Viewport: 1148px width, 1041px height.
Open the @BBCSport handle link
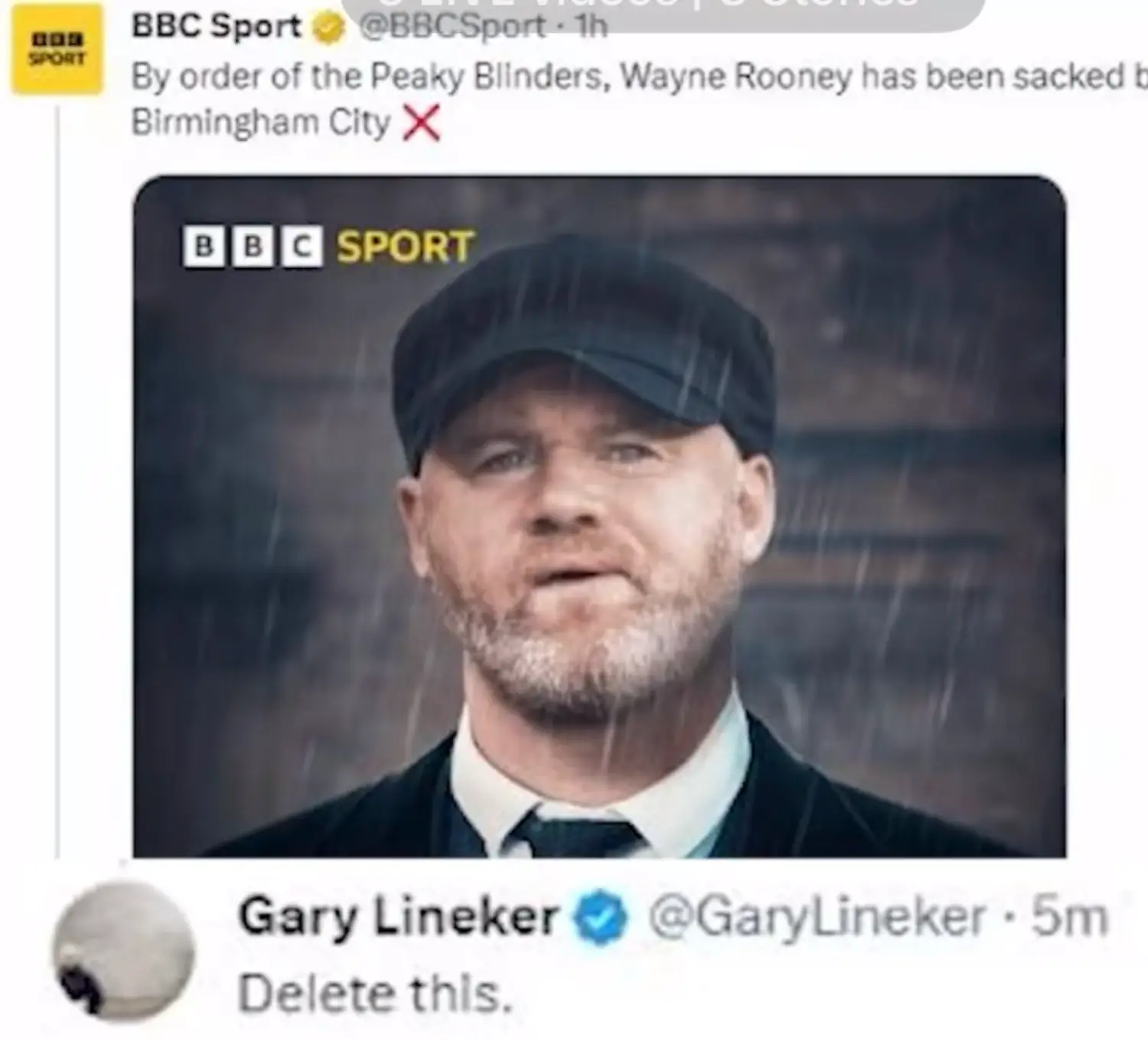click(x=452, y=28)
